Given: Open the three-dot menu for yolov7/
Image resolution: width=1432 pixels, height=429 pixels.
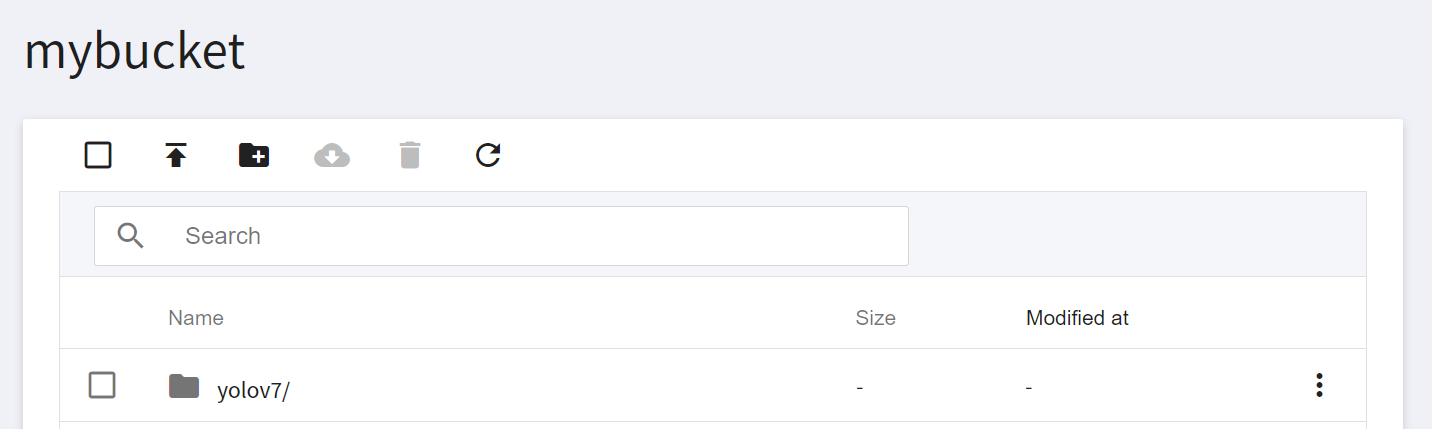Looking at the screenshot, I should (x=1319, y=385).
